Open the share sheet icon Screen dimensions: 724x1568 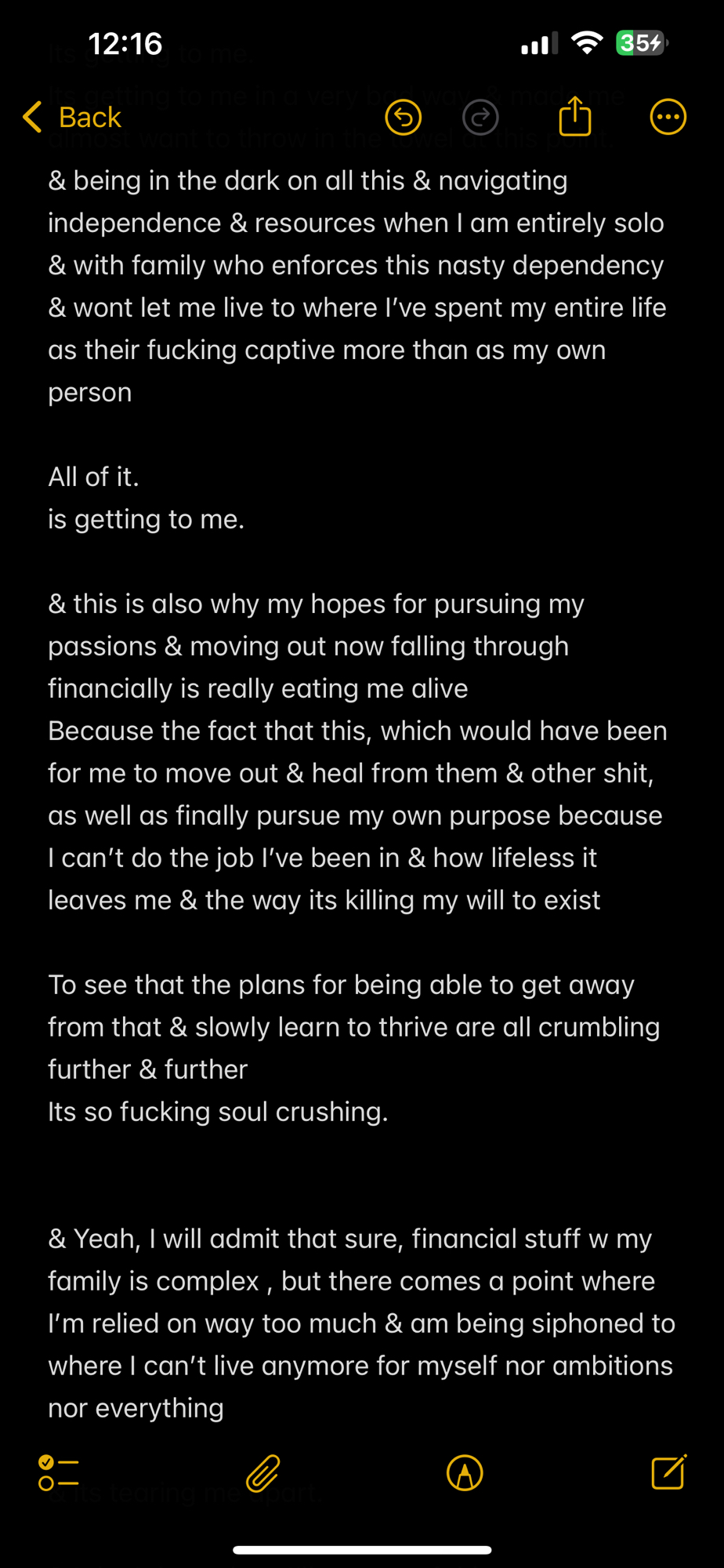click(575, 117)
